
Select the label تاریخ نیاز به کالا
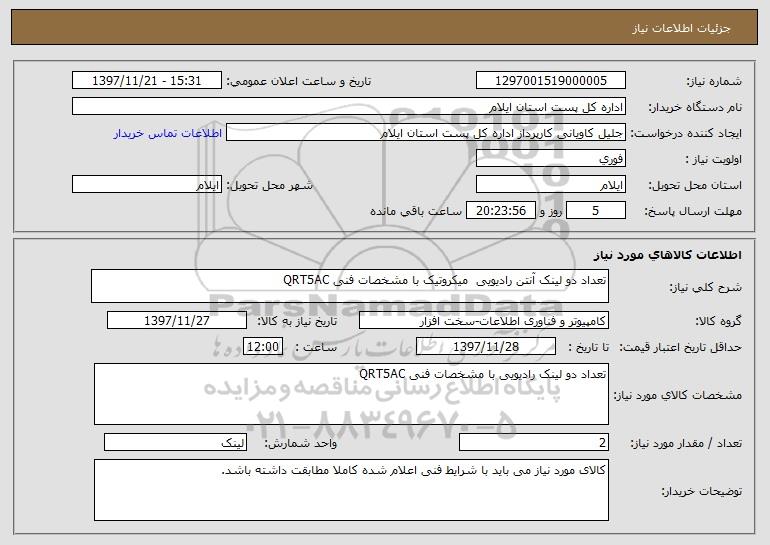tap(297, 322)
